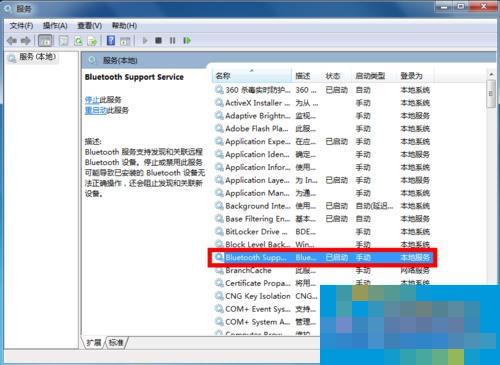The height and width of the screenshot is (365, 500).
Task: Click the Refresh toolbar icon
Action: [78, 41]
